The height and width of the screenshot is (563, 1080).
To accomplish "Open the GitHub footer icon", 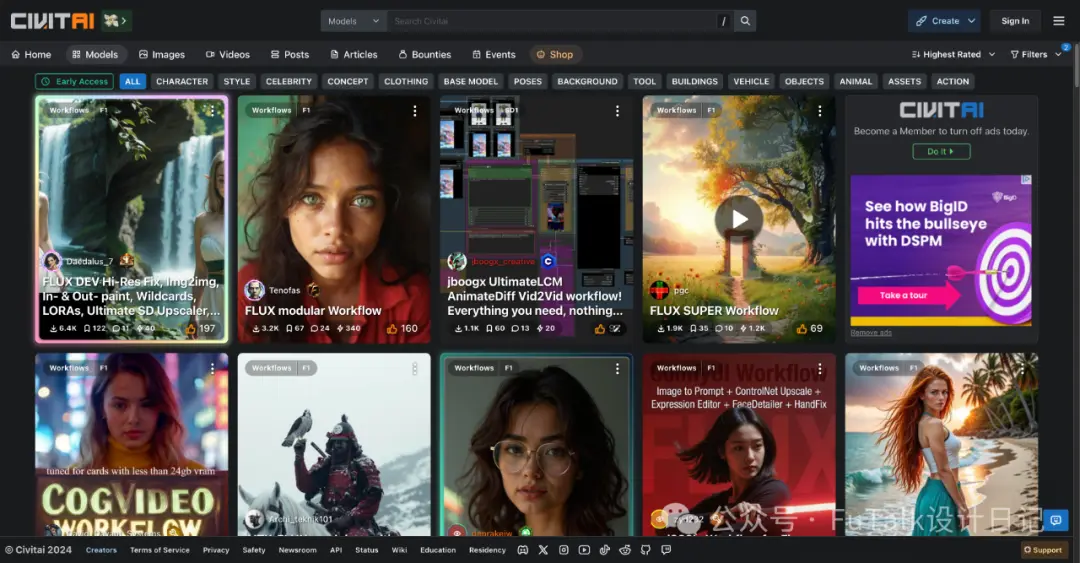I will (645, 550).
